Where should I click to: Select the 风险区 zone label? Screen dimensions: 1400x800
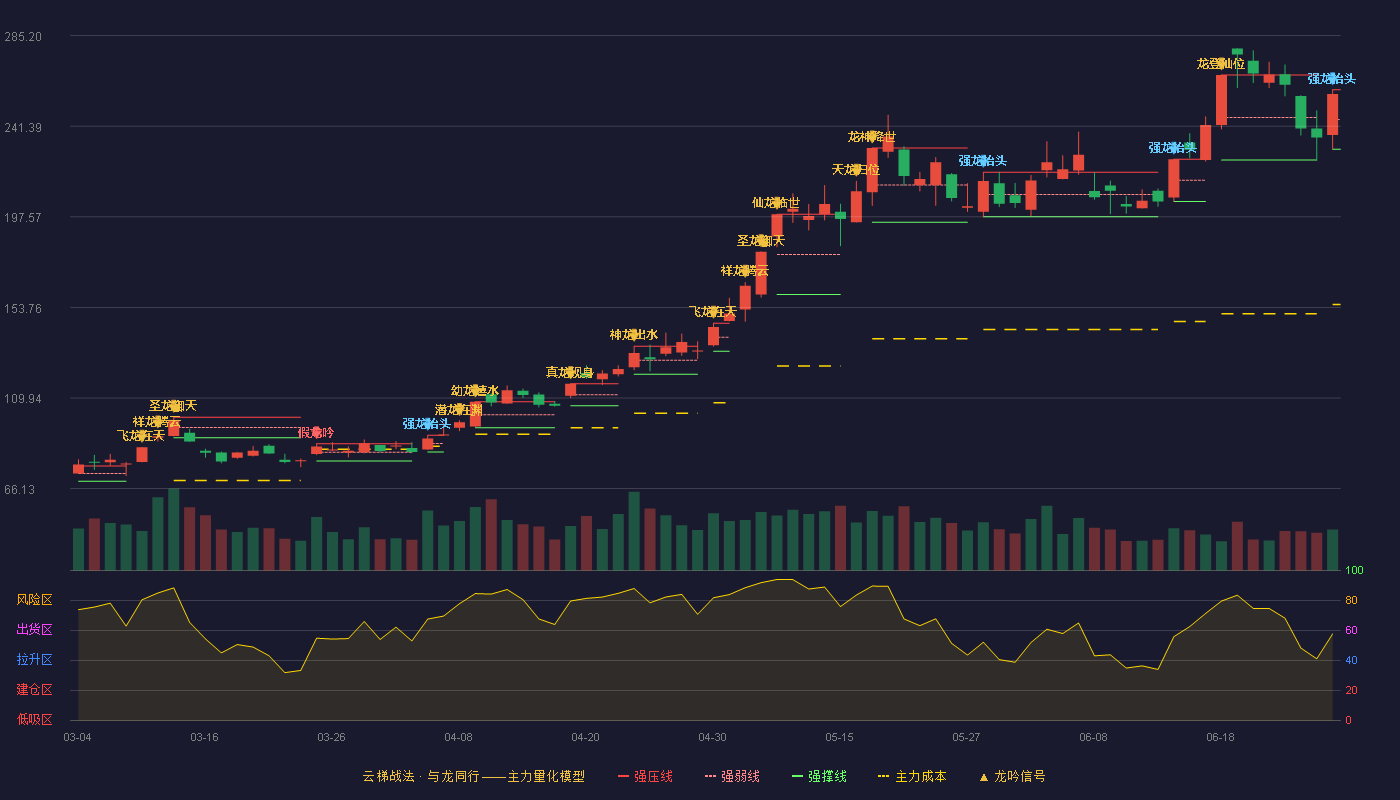click(x=35, y=600)
